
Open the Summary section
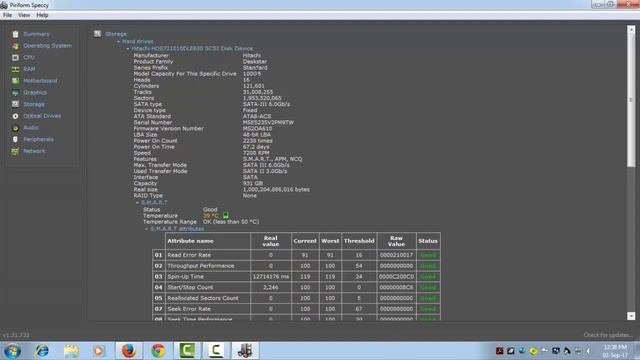tap(36, 34)
